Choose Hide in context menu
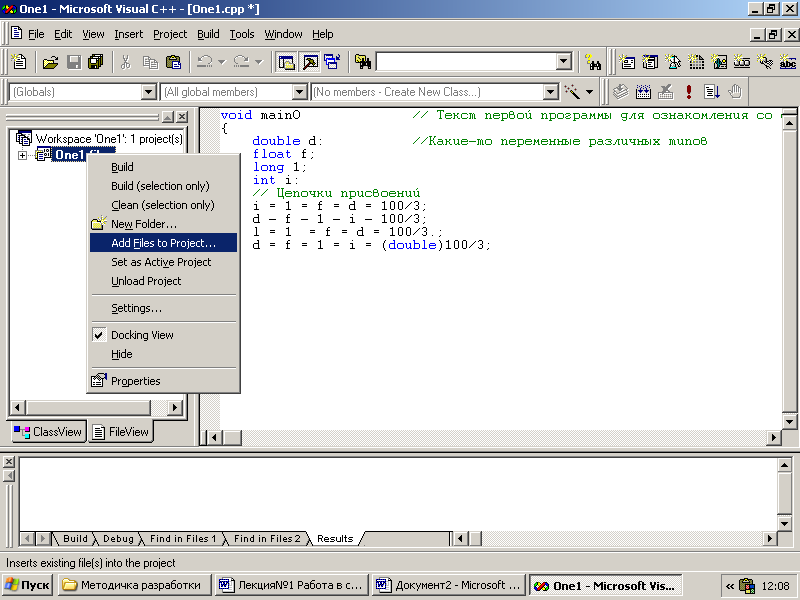Image resolution: width=800 pixels, height=600 pixels. click(x=163, y=354)
